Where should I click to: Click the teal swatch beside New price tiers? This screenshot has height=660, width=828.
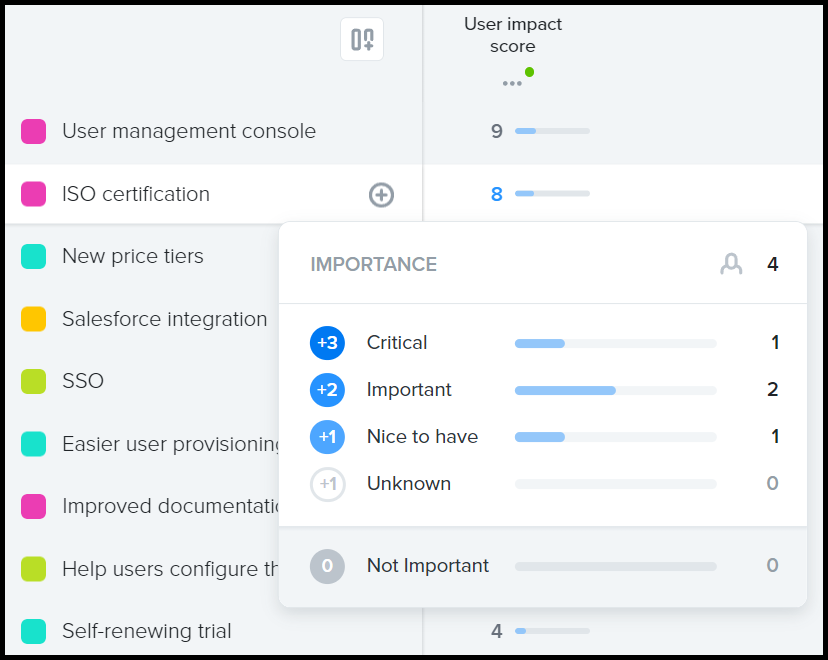click(x=33, y=257)
